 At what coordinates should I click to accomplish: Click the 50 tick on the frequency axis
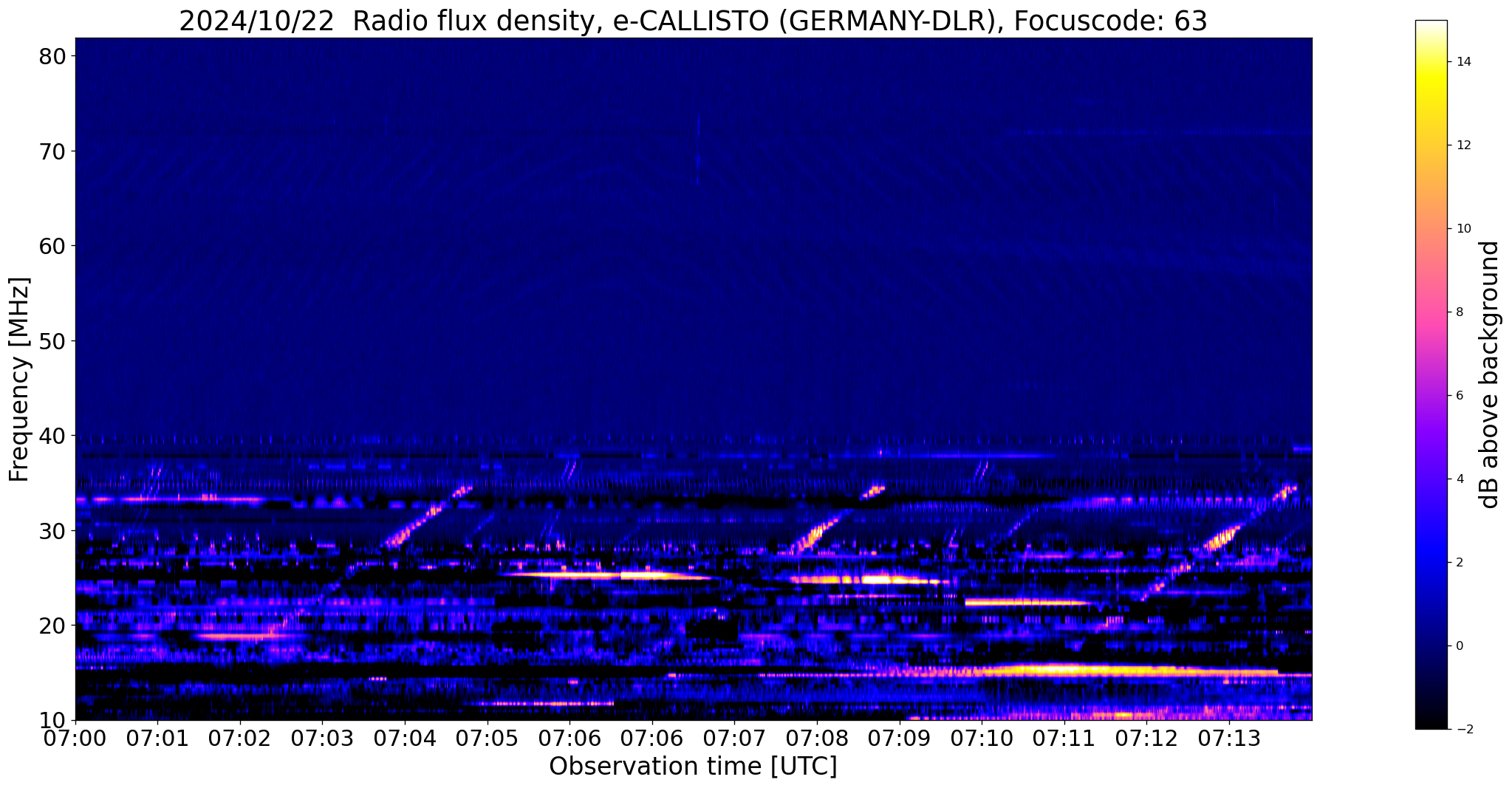pyautogui.click(x=51, y=341)
